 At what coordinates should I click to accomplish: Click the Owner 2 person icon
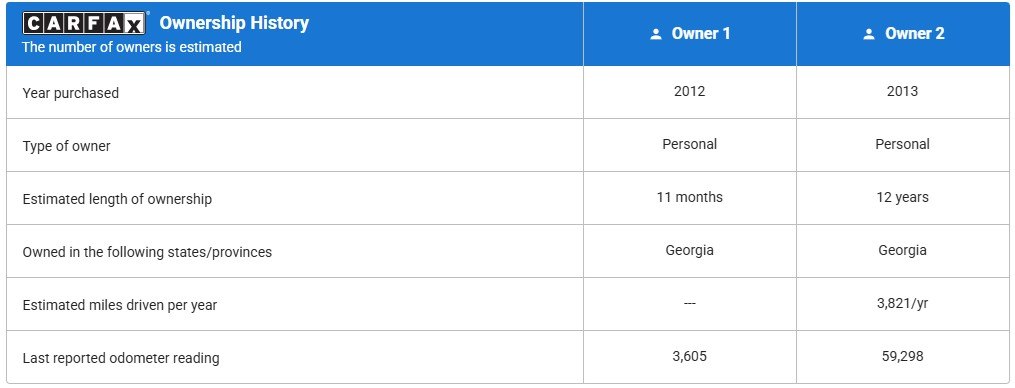coord(869,34)
